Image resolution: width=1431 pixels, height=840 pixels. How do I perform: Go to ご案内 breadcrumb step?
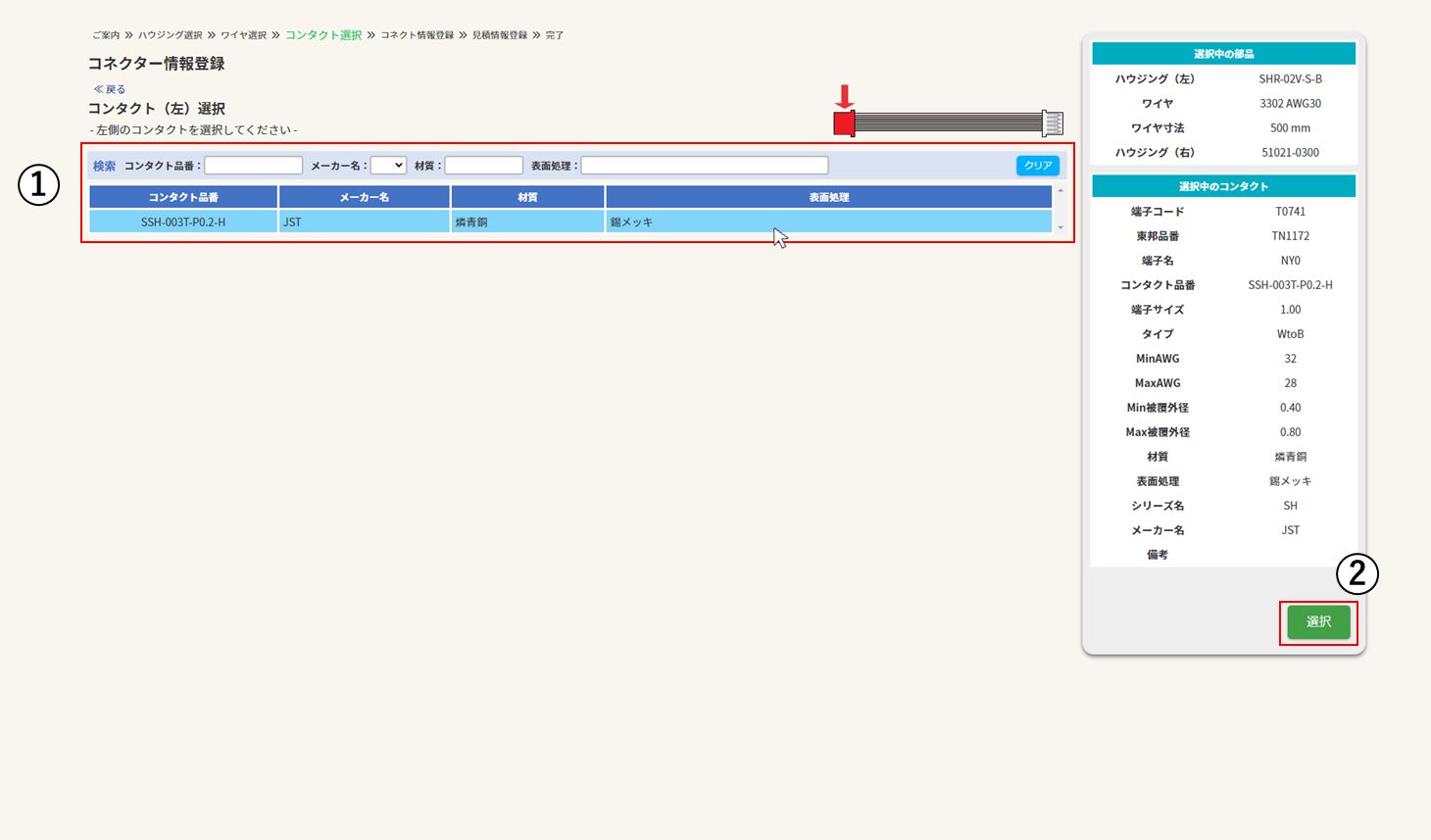(x=106, y=35)
